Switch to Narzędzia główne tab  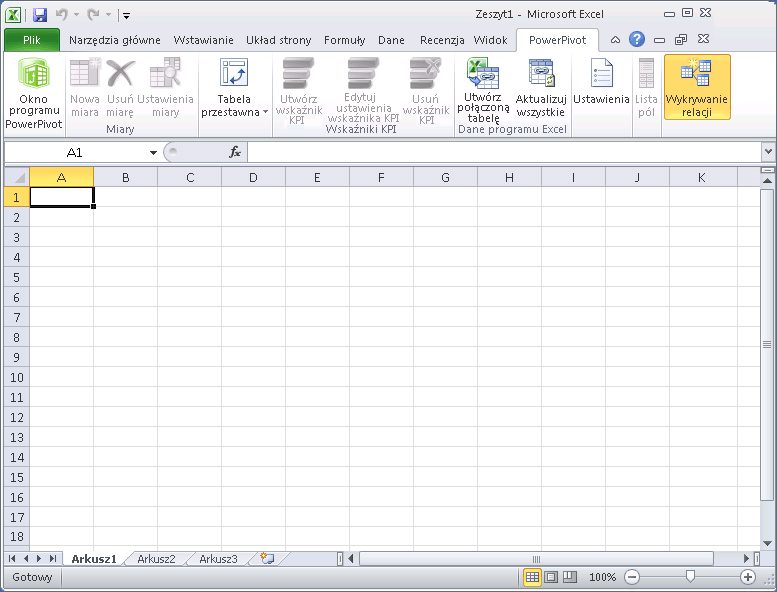coord(114,40)
